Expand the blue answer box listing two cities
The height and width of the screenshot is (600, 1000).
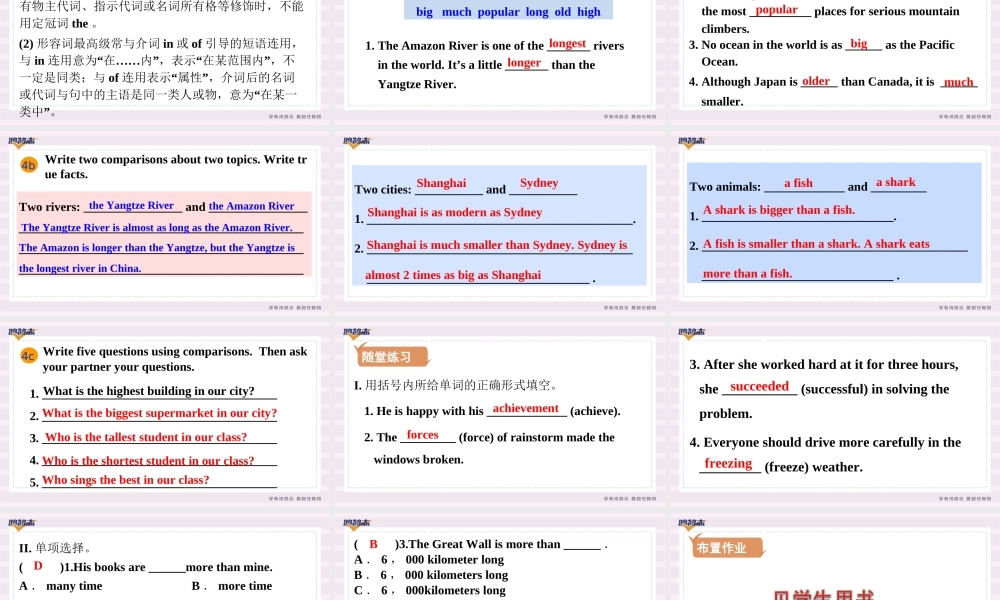499,228
